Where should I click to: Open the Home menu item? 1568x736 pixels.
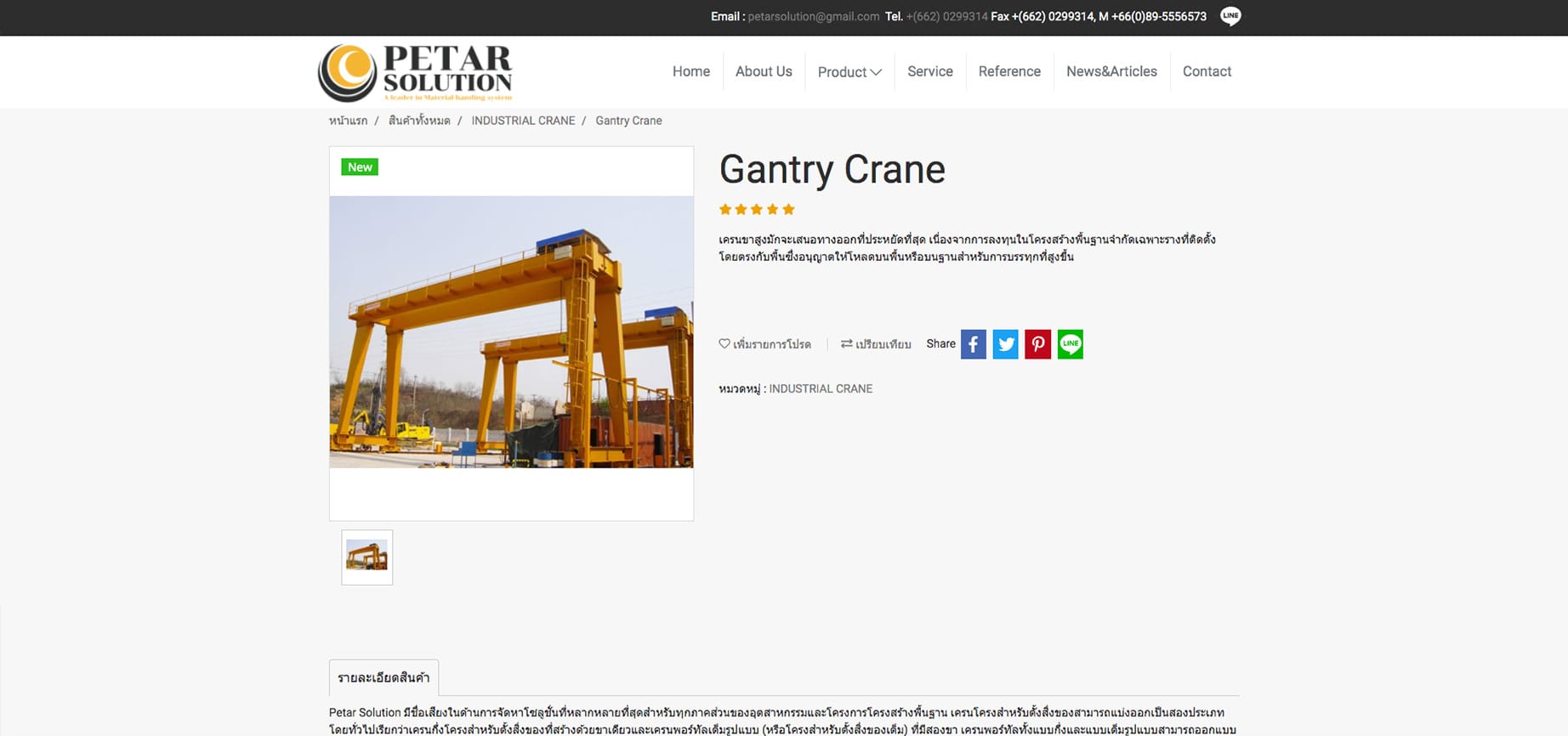[x=690, y=71]
